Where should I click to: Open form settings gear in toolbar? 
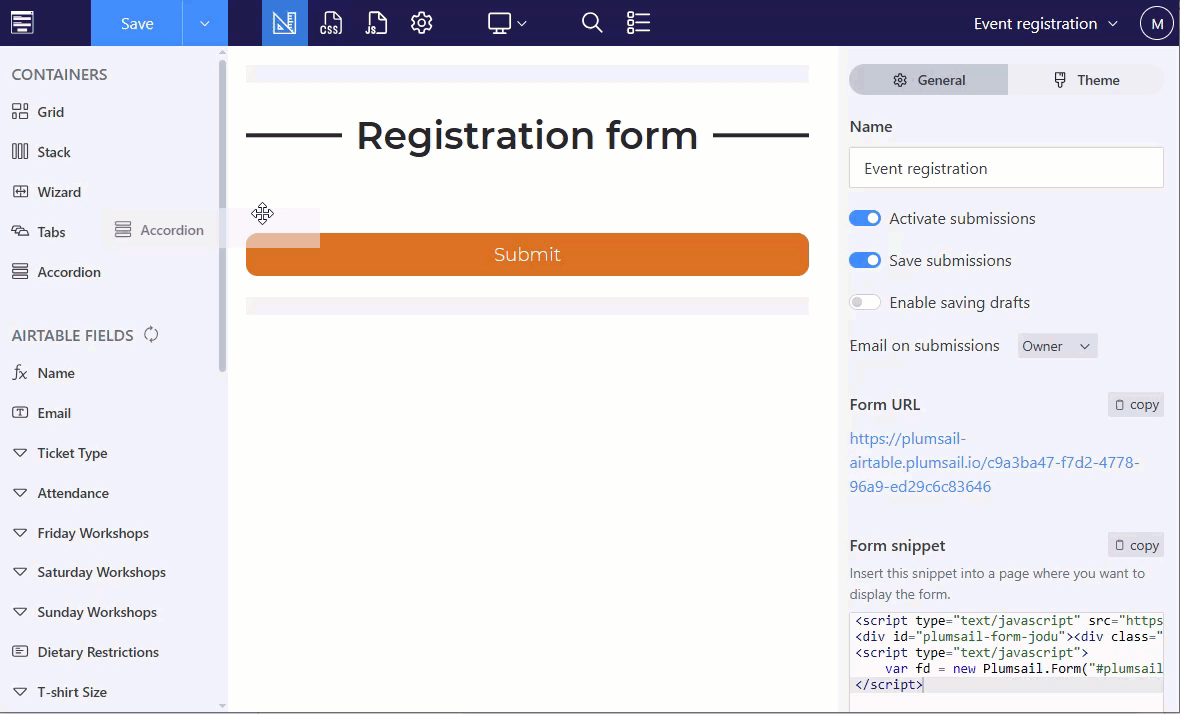coord(421,23)
